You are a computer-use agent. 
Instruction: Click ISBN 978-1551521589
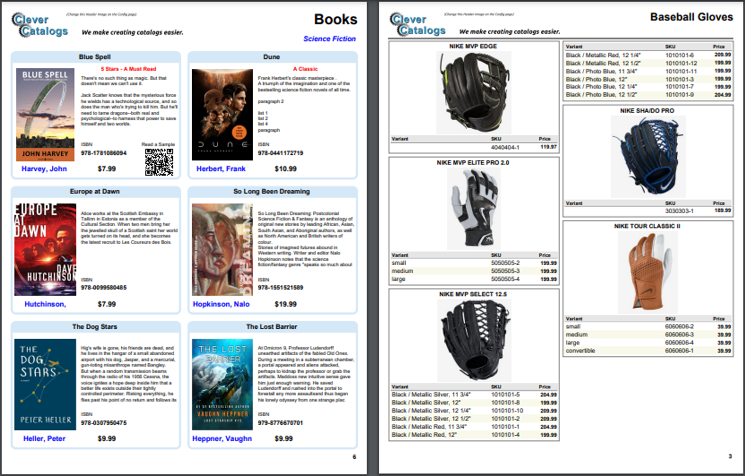tap(280, 288)
